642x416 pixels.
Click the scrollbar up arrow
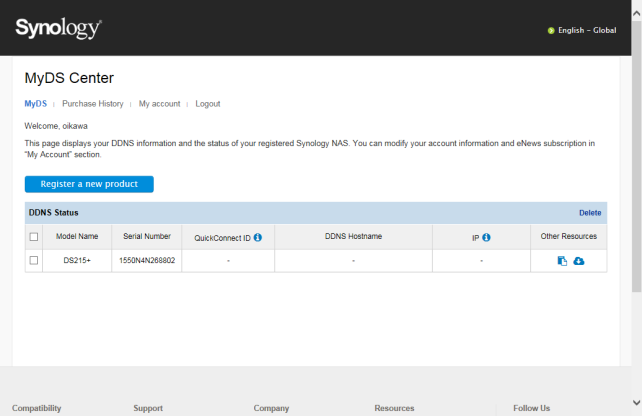pos(637,14)
